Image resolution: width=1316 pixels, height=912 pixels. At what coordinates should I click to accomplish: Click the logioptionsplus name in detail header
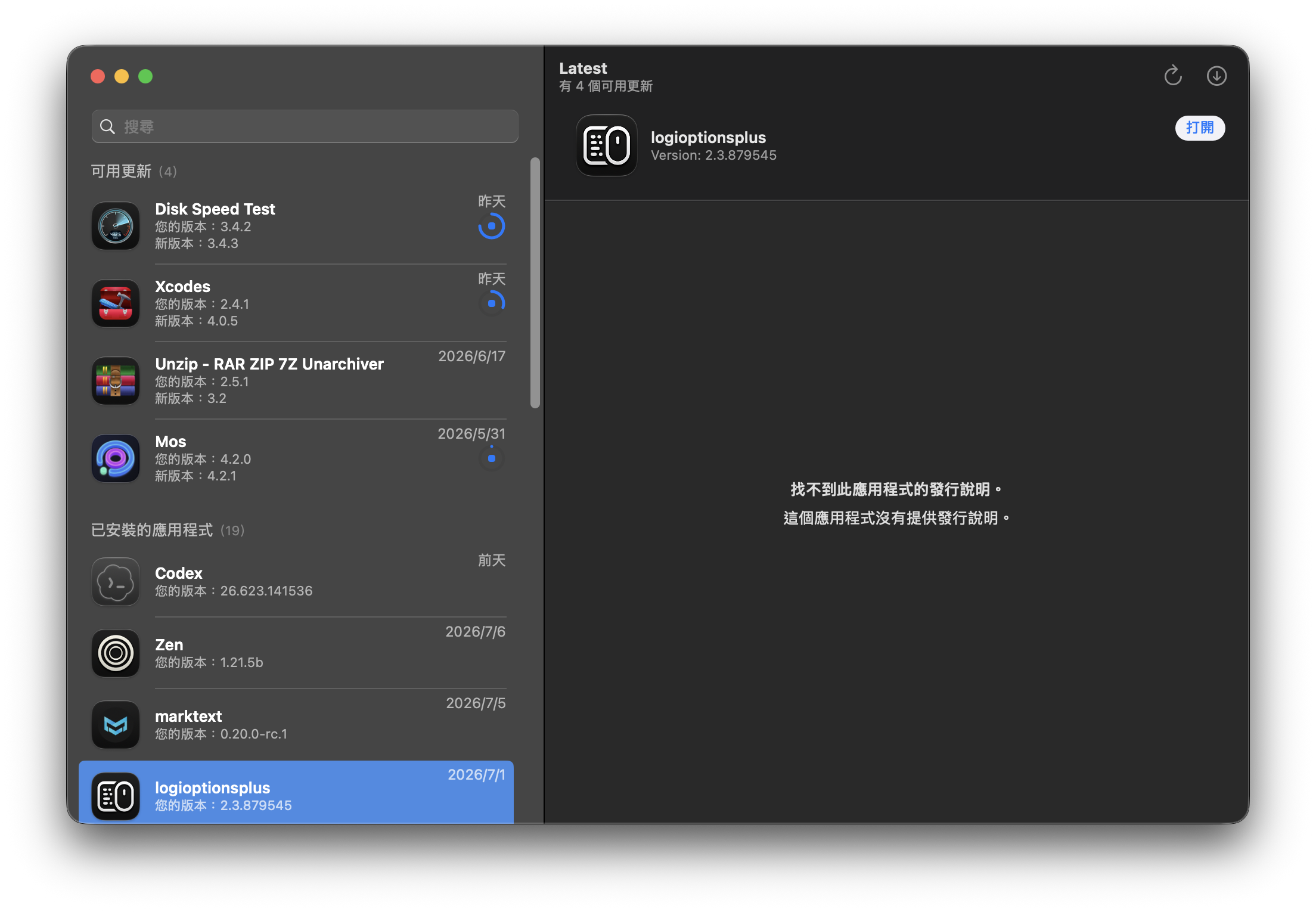click(x=708, y=138)
